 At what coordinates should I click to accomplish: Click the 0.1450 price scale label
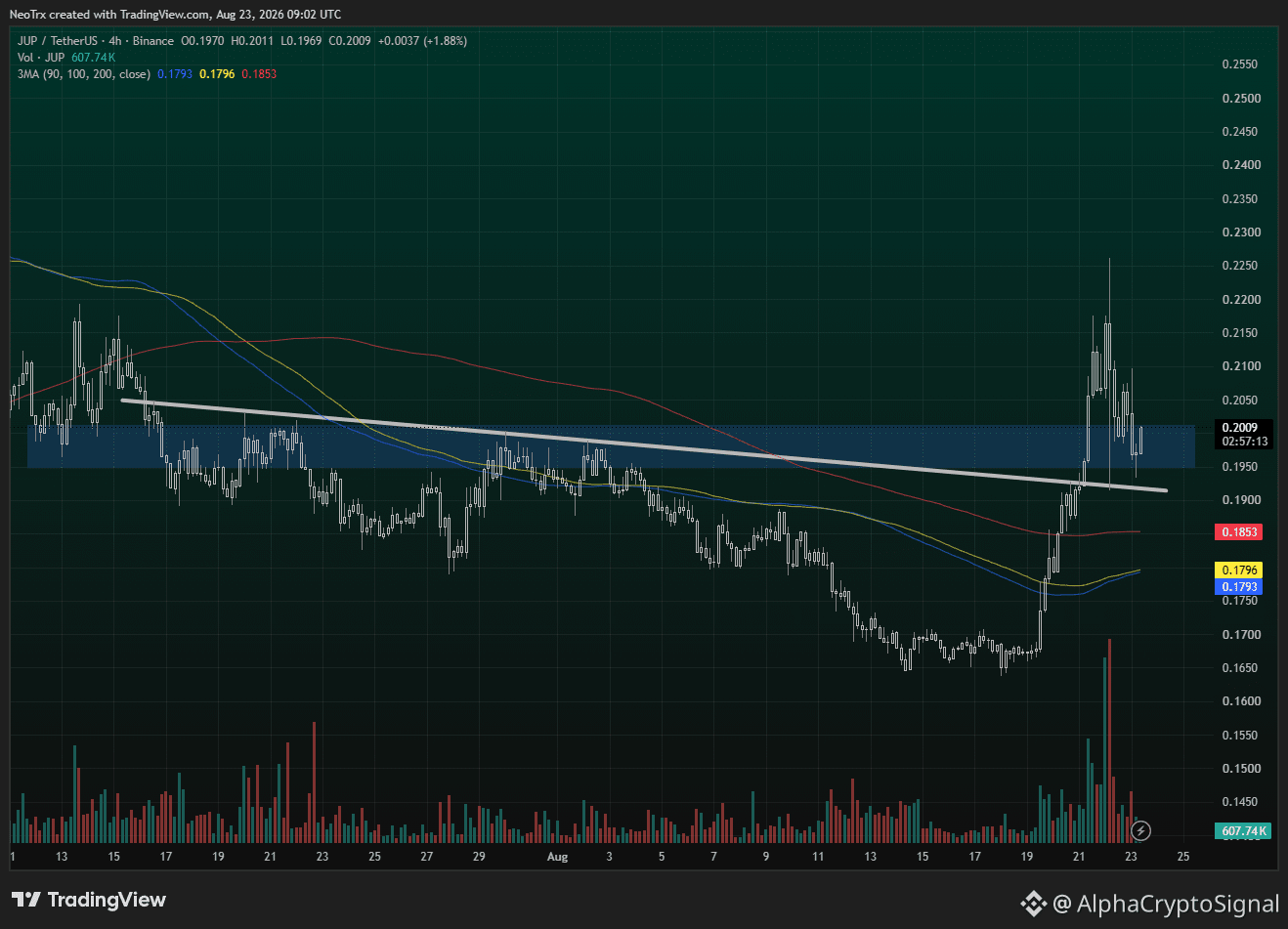pos(1240,802)
